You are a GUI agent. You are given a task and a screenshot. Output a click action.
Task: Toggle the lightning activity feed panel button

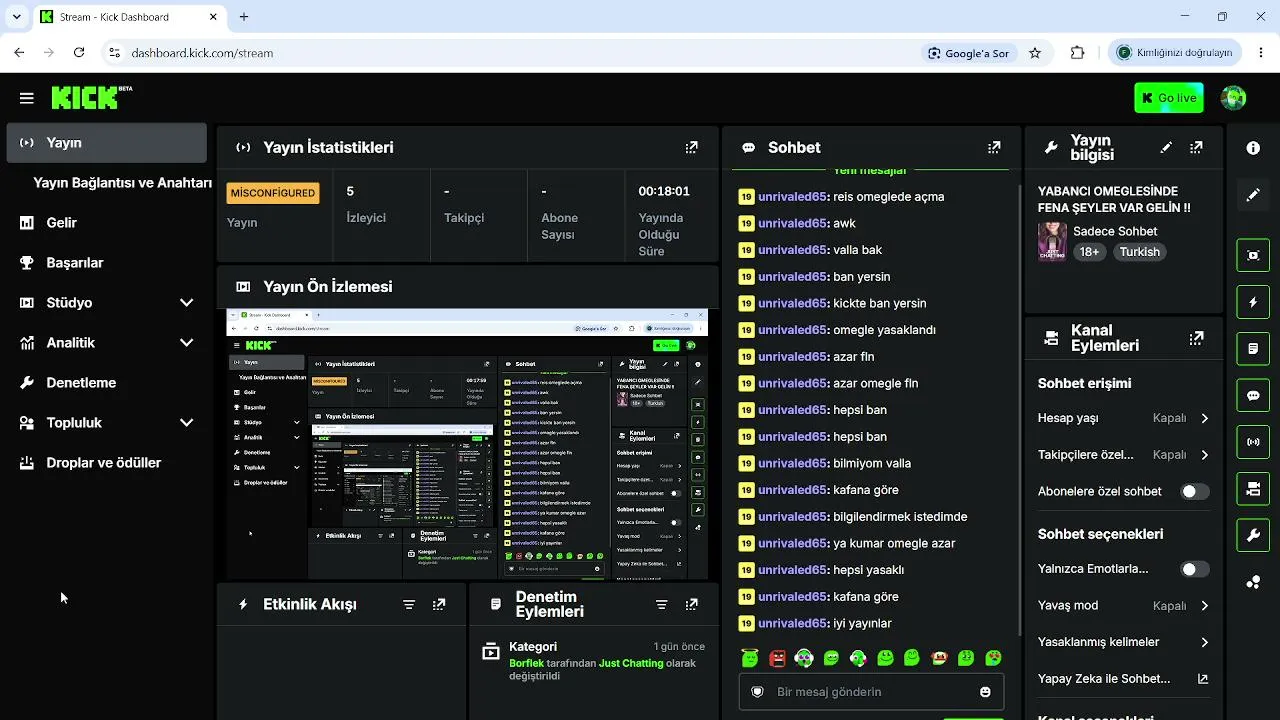[x=1253, y=302]
